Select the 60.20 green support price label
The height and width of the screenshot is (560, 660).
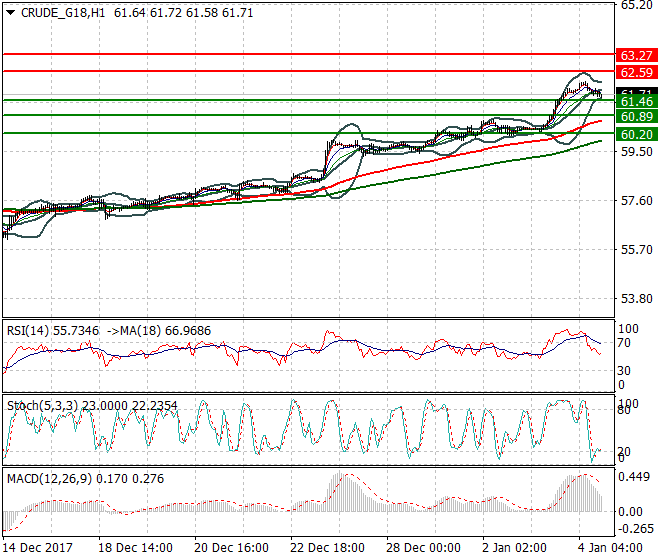(636, 135)
